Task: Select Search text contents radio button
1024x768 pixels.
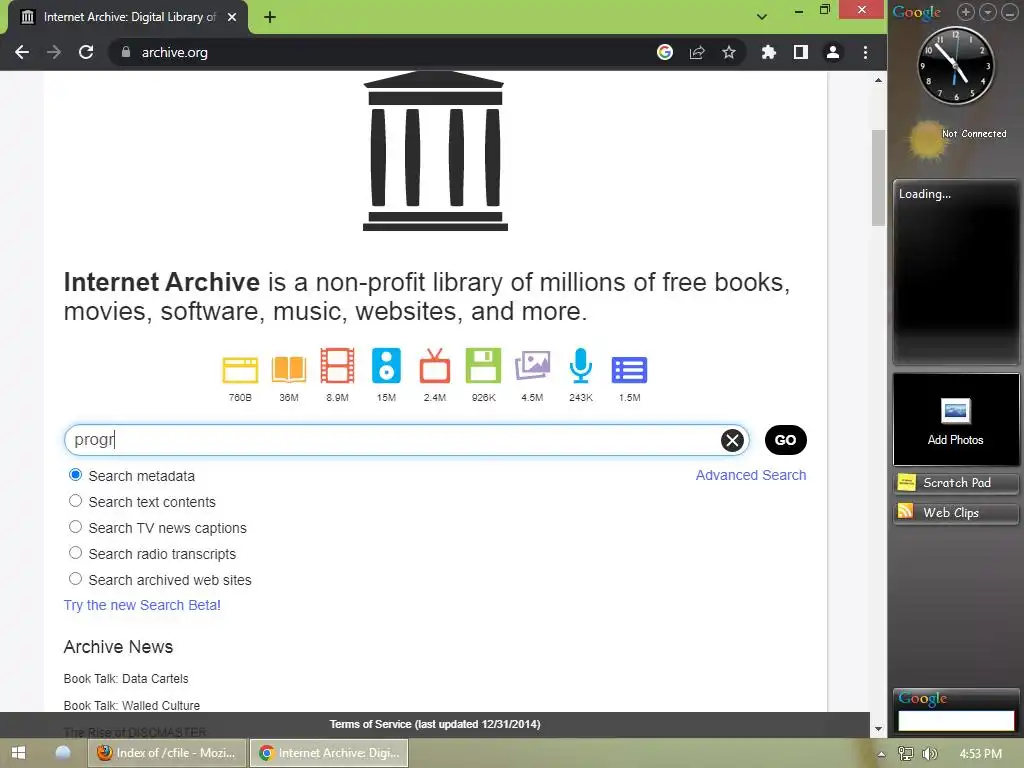Action: [x=75, y=502]
